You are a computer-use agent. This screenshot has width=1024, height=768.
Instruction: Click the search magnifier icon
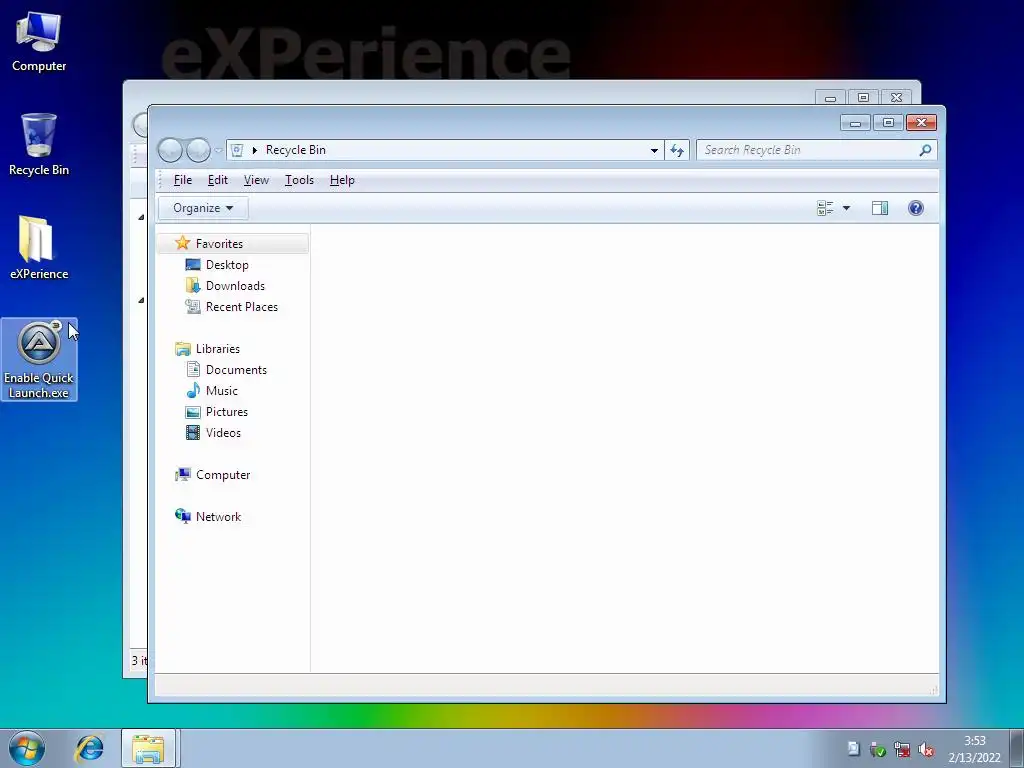[925, 150]
